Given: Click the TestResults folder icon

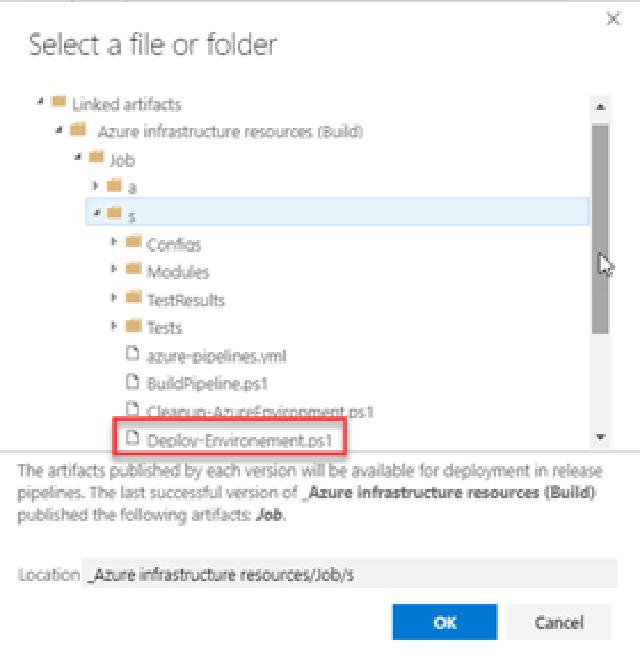Looking at the screenshot, I should 133,297.
